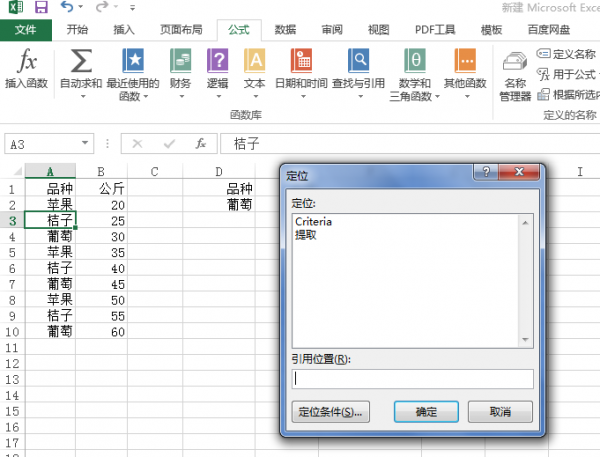The image size is (600, 457).
Task: Switch to the 模板 tab
Action: click(x=491, y=30)
